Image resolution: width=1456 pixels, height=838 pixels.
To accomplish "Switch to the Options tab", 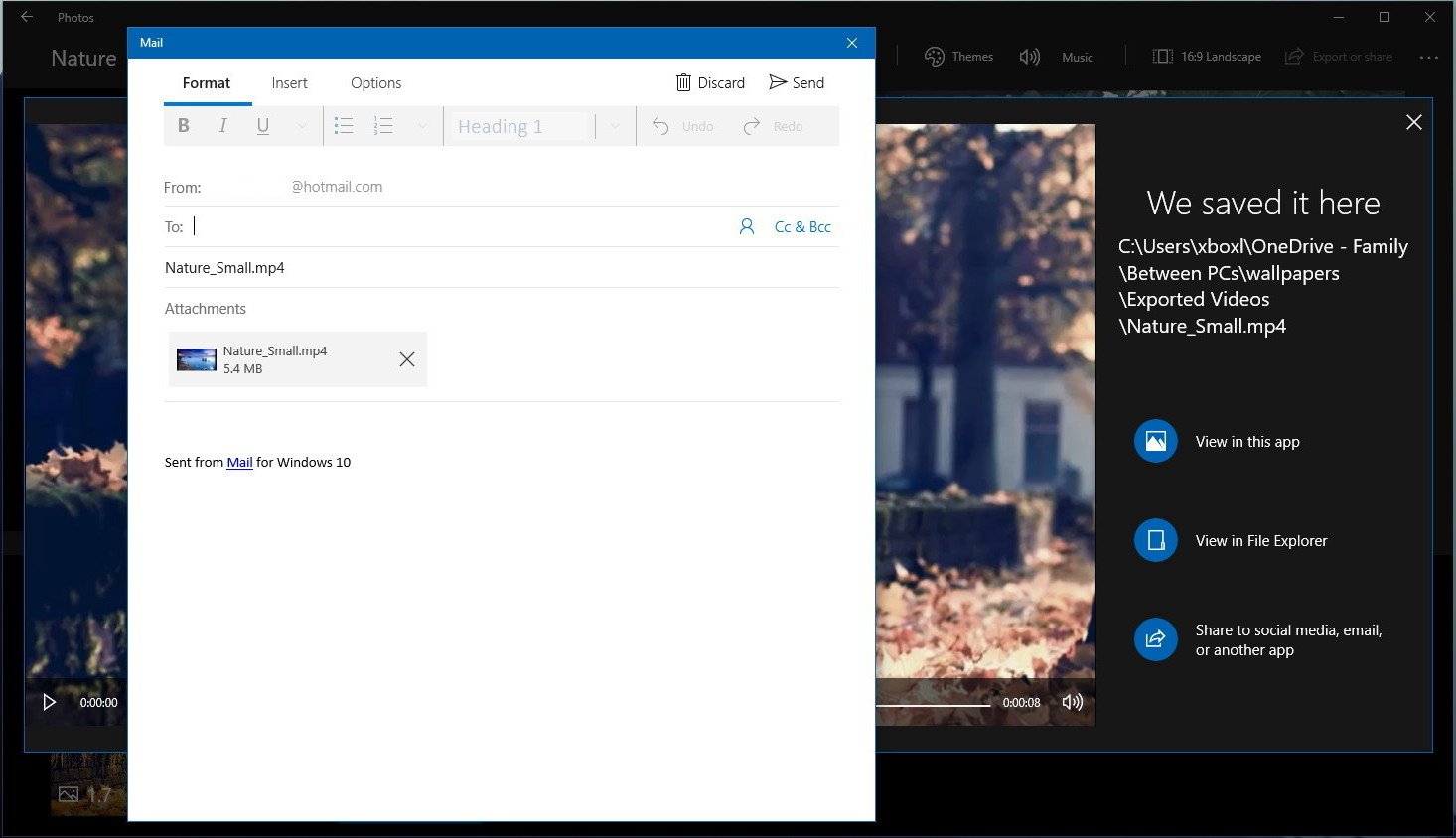I will click(376, 83).
